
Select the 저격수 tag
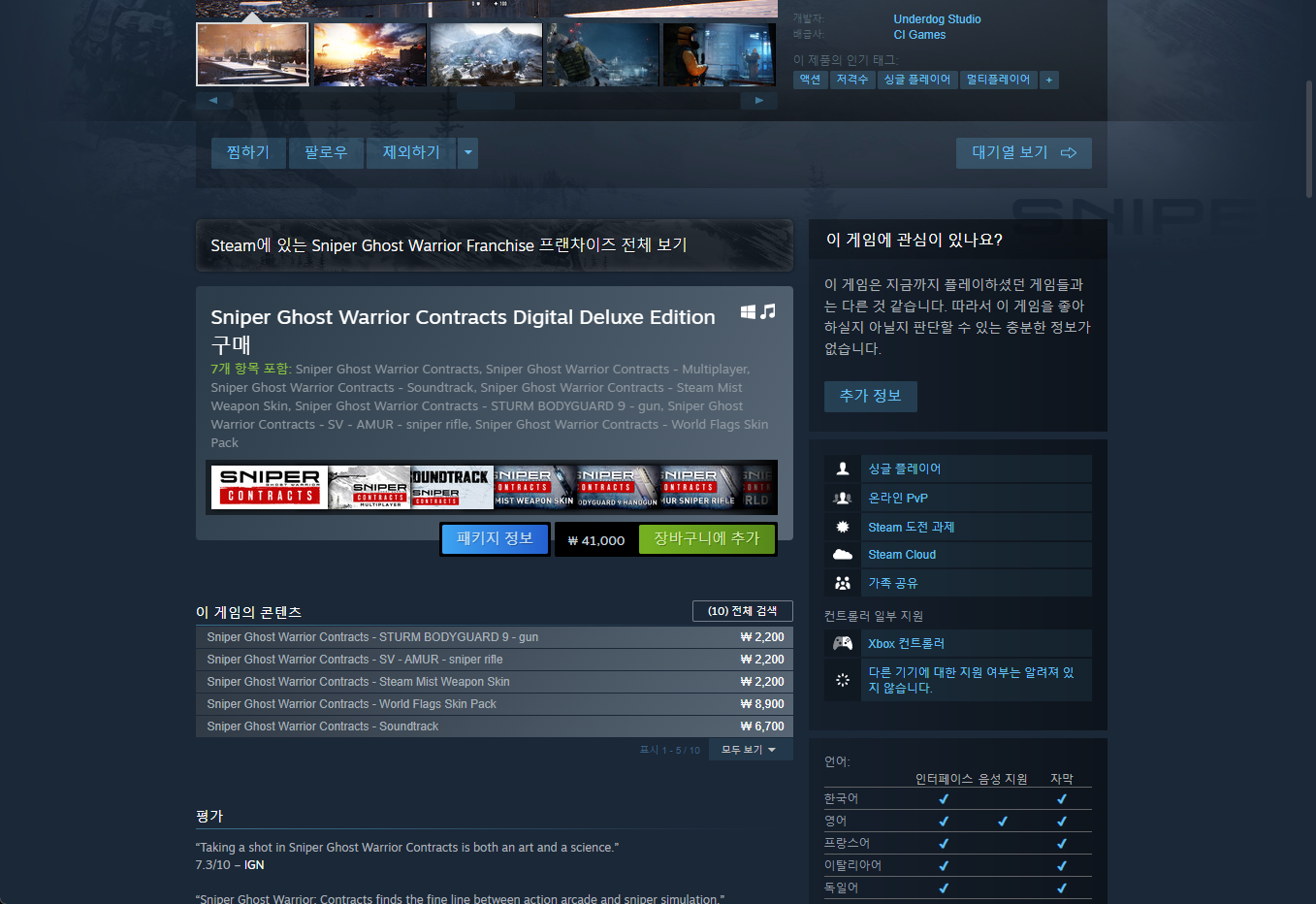852,80
